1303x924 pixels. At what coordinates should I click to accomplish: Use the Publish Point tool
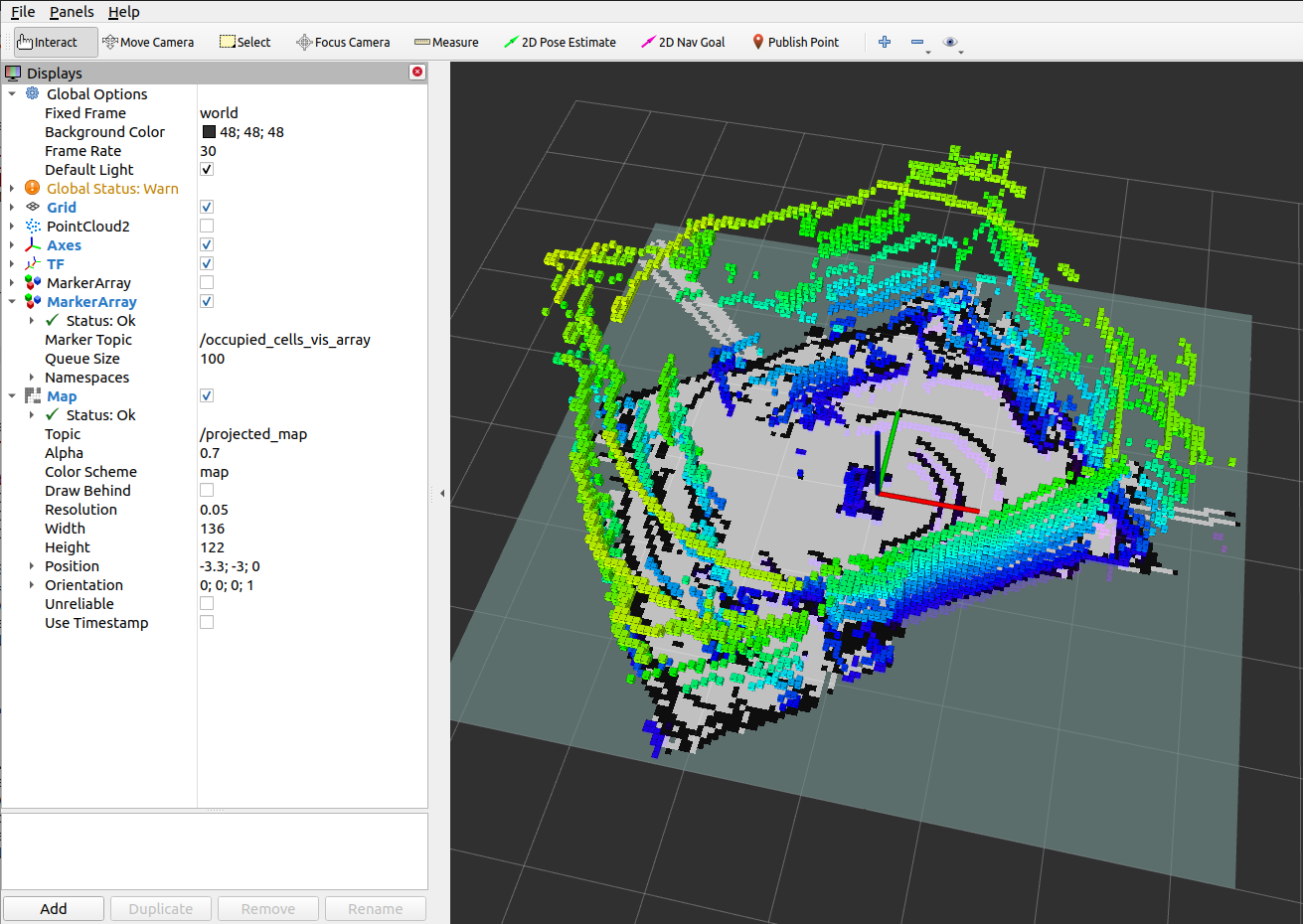point(797,42)
